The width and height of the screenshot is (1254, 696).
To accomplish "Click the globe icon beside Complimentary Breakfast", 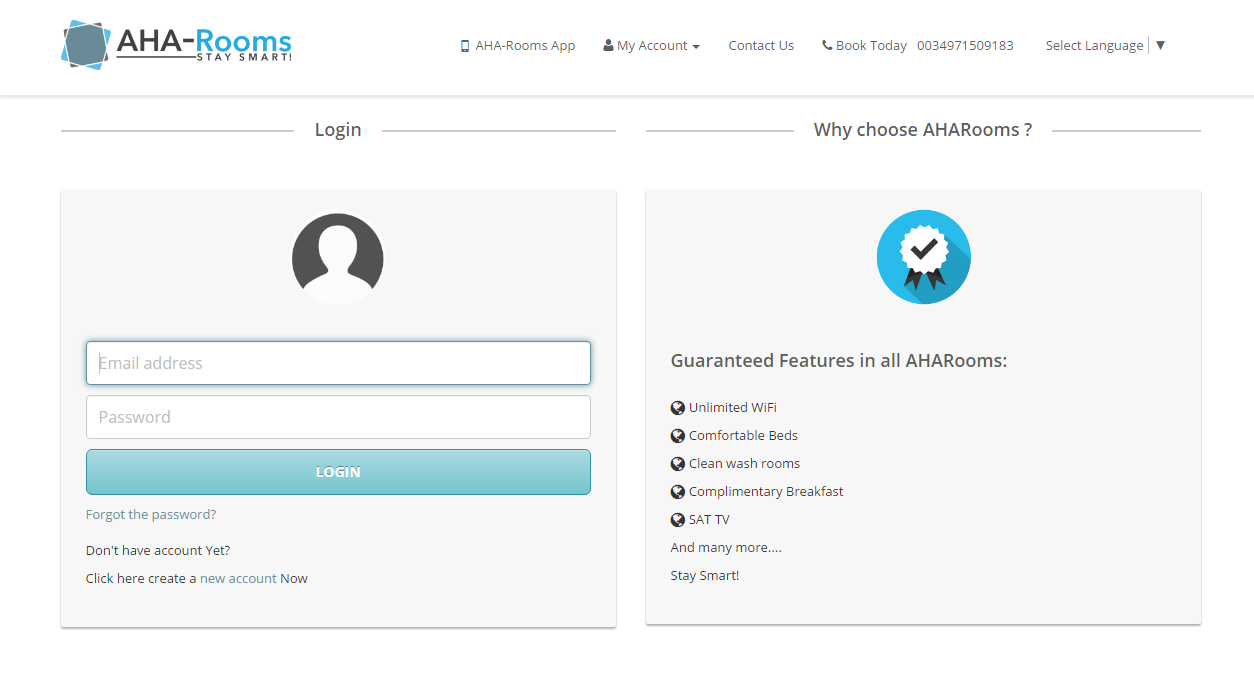I will click(678, 492).
